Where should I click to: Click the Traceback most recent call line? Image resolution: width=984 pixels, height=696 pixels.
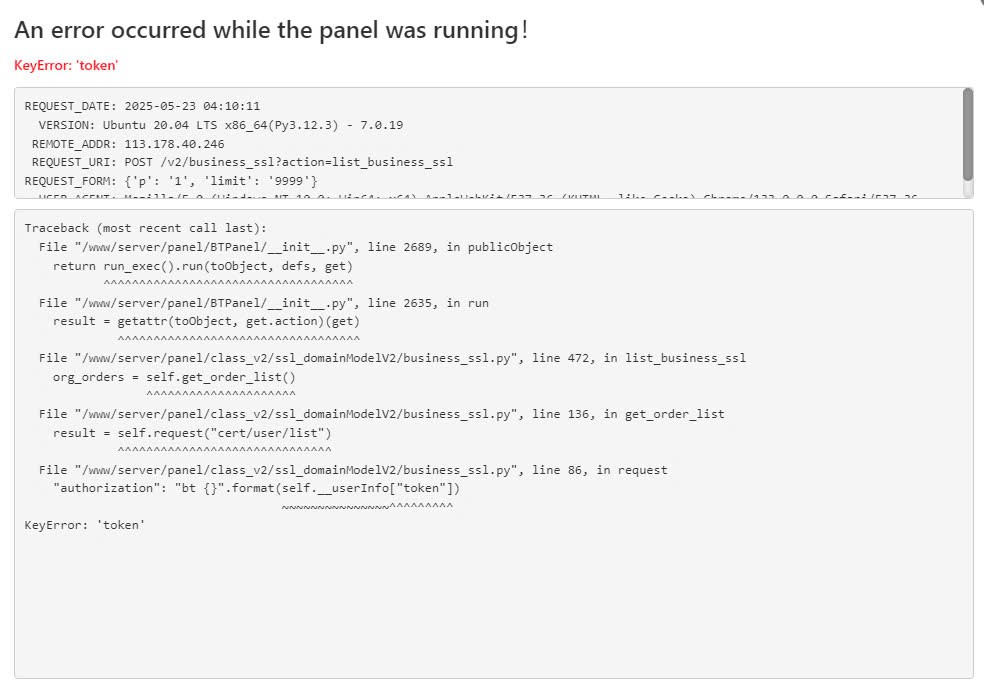coord(146,228)
